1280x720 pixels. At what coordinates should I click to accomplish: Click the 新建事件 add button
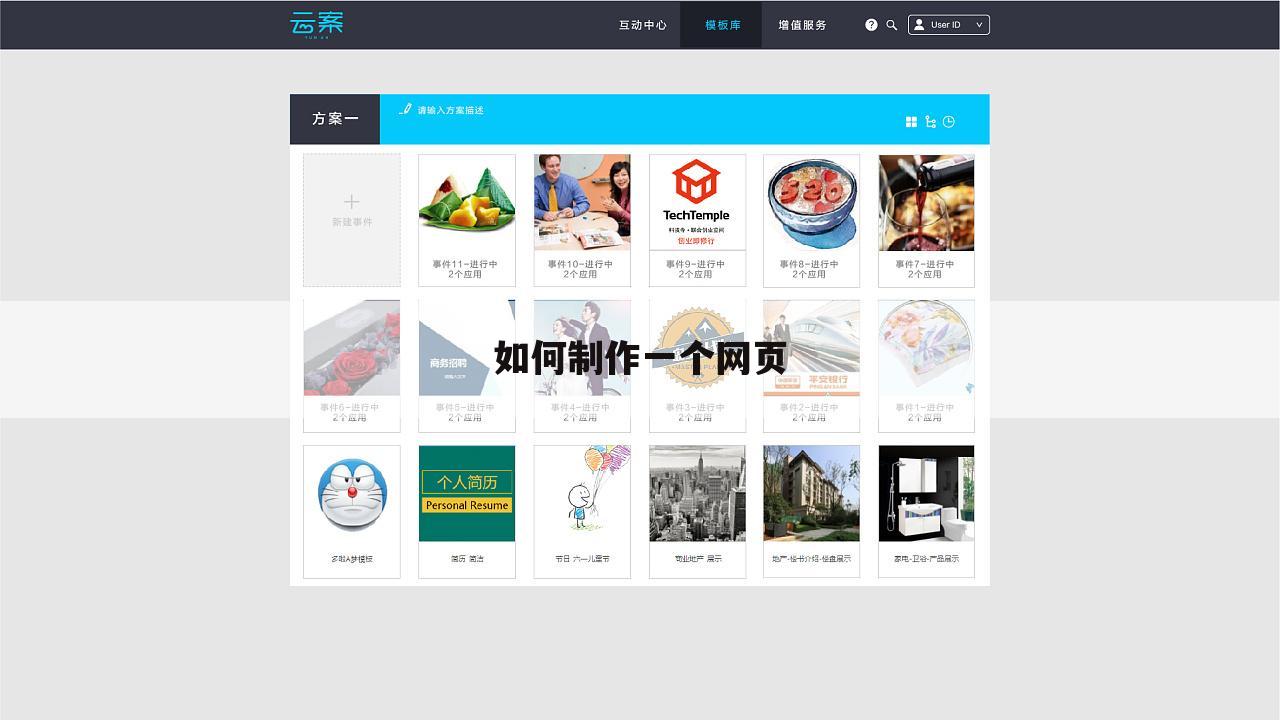coord(352,210)
